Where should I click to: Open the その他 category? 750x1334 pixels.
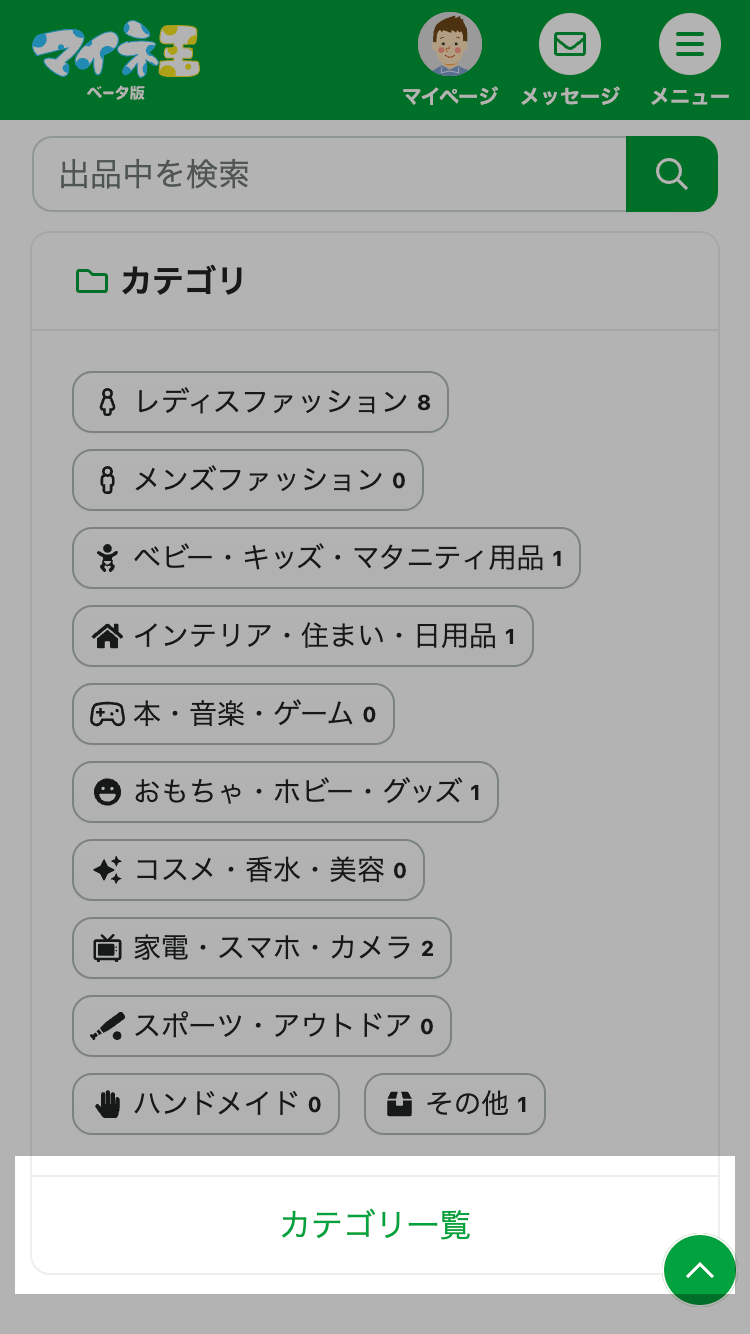(455, 1104)
